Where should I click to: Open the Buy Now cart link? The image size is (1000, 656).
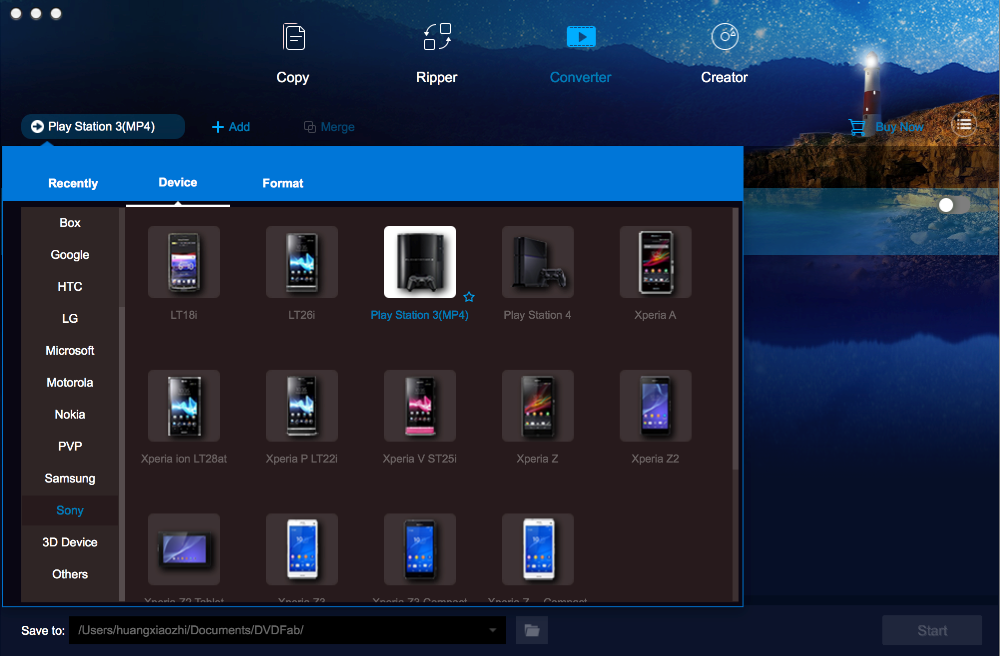(x=886, y=126)
